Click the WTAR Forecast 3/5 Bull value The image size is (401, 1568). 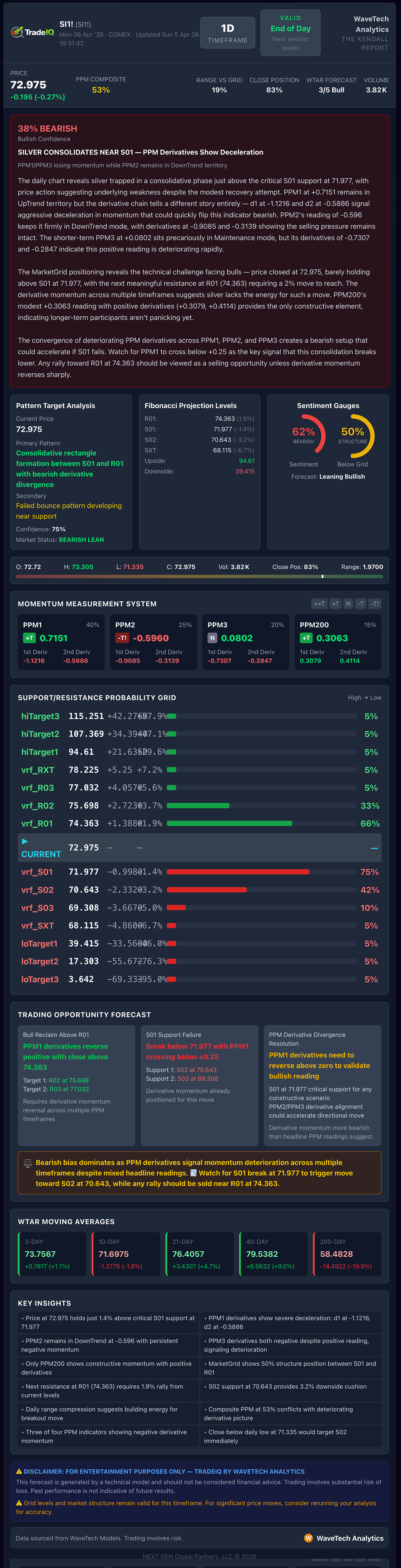coord(332,90)
